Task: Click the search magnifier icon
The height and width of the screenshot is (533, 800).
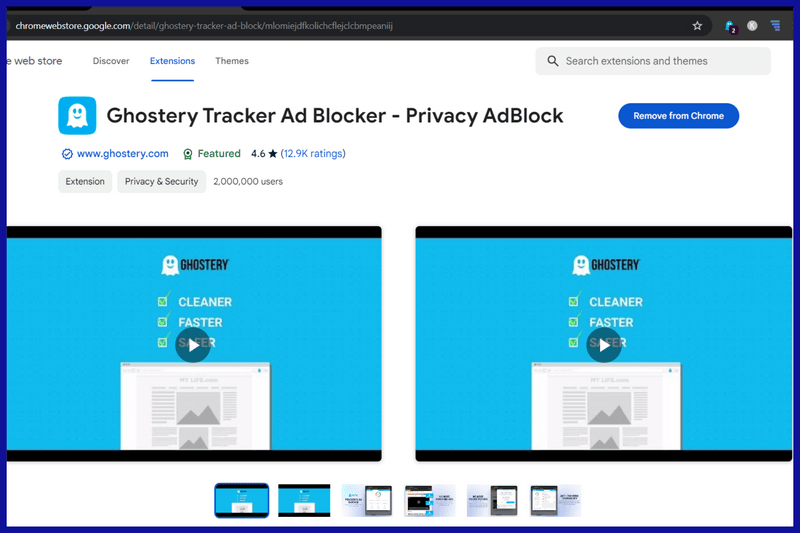Action: tap(553, 61)
